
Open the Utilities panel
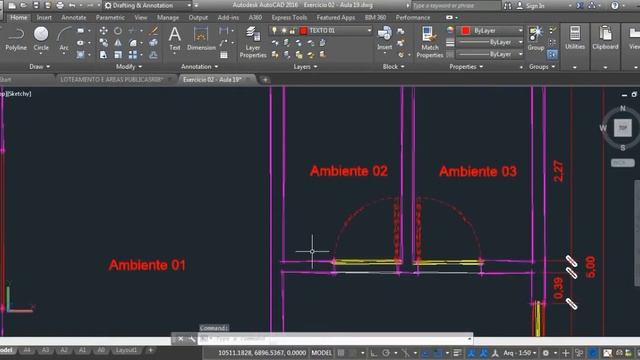coord(575,39)
